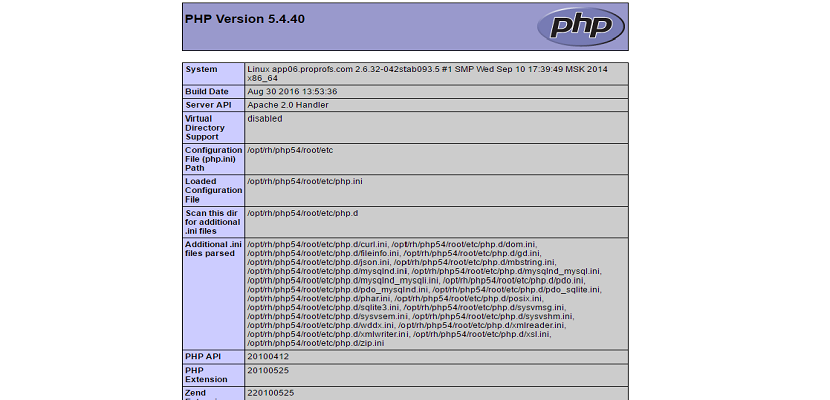
Task: Click the mysqlnd.ini path entry
Action: (x=327, y=271)
